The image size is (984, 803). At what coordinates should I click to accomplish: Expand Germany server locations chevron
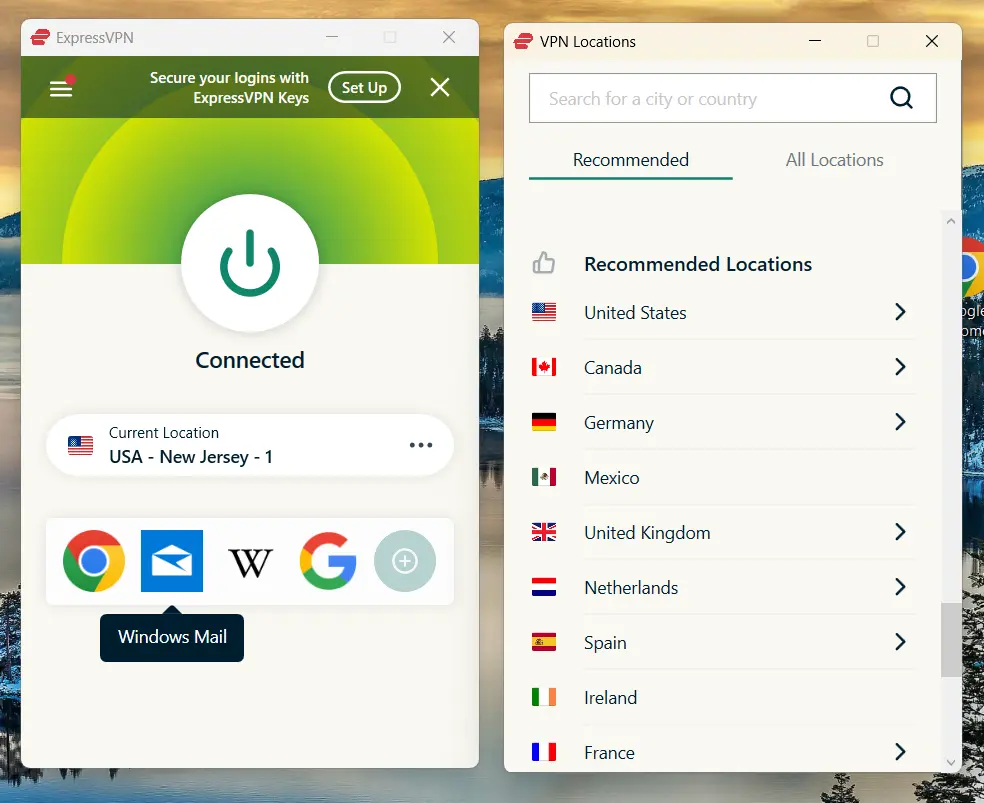coord(900,422)
